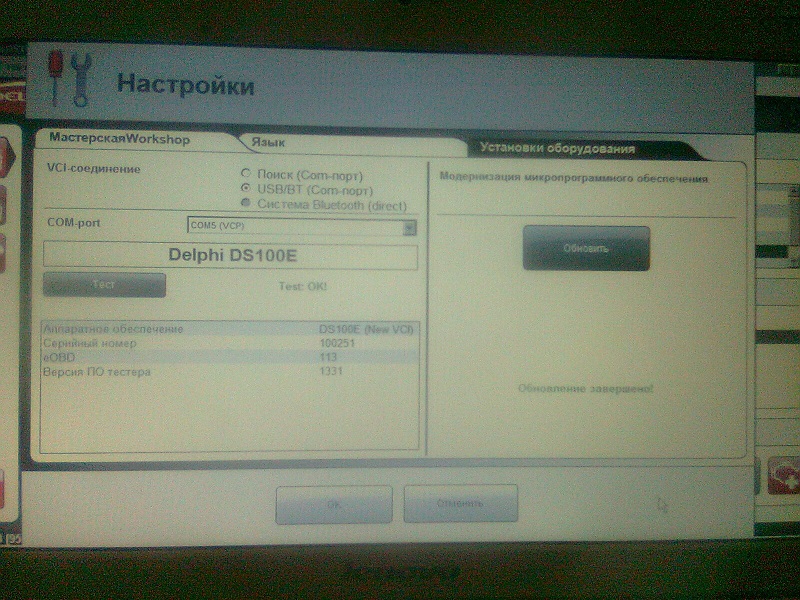The image size is (800, 600).
Task: Click the Модернизация микропрограммного обеспечения heading
Action: [573, 178]
